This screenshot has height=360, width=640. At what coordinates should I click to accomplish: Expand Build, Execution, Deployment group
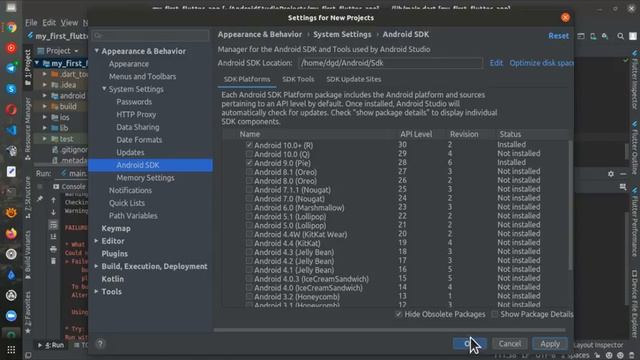96,266
